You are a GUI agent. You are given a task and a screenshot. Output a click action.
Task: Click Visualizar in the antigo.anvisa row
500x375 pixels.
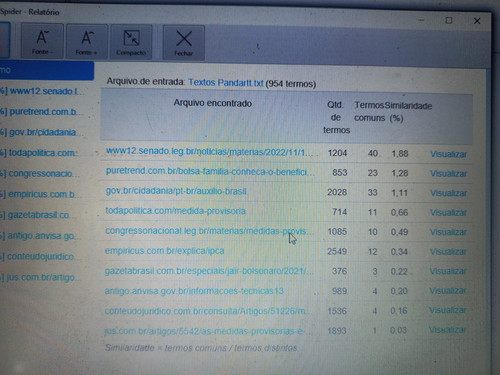pyautogui.click(x=448, y=291)
